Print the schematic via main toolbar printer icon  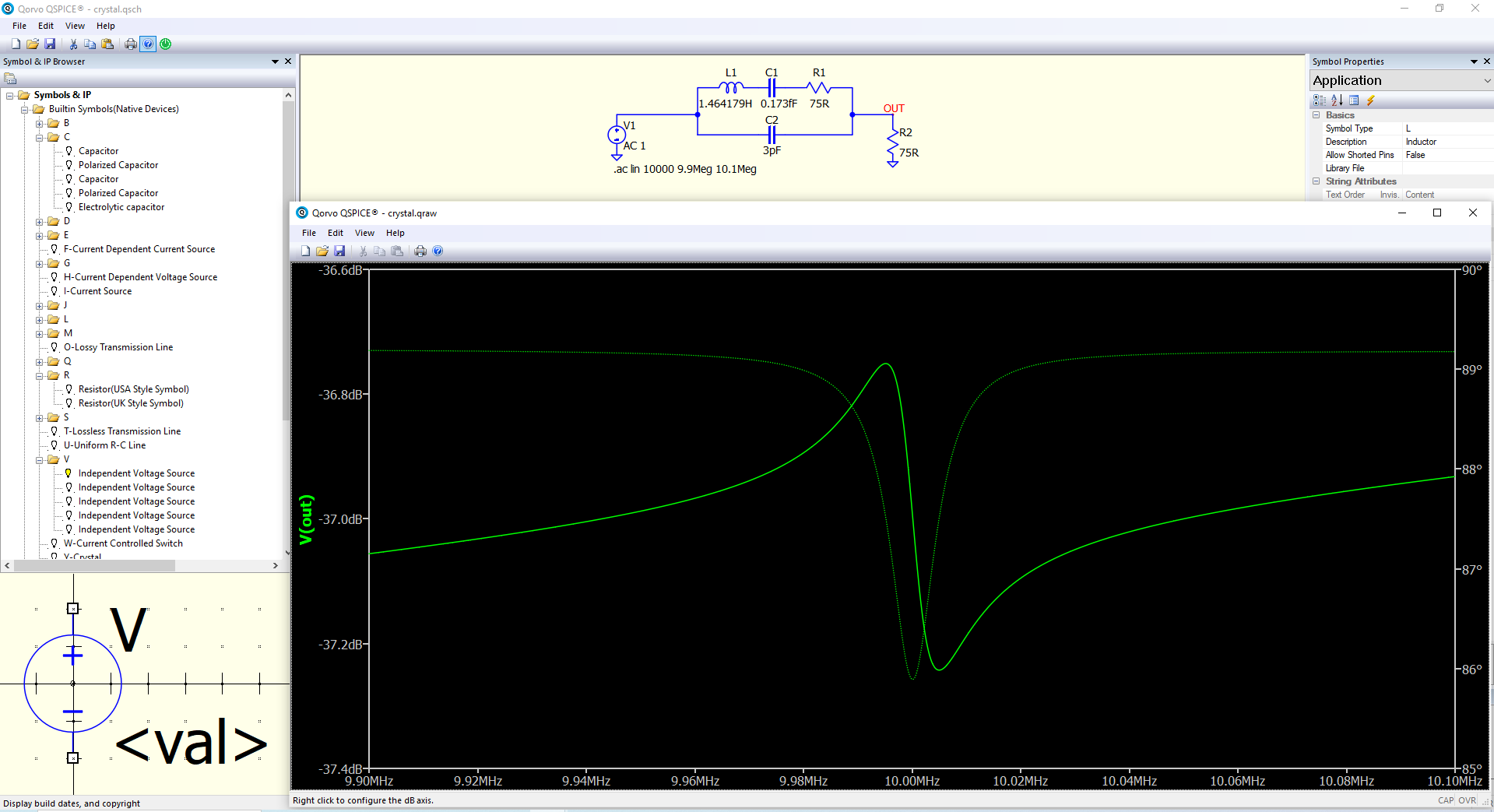click(x=131, y=44)
